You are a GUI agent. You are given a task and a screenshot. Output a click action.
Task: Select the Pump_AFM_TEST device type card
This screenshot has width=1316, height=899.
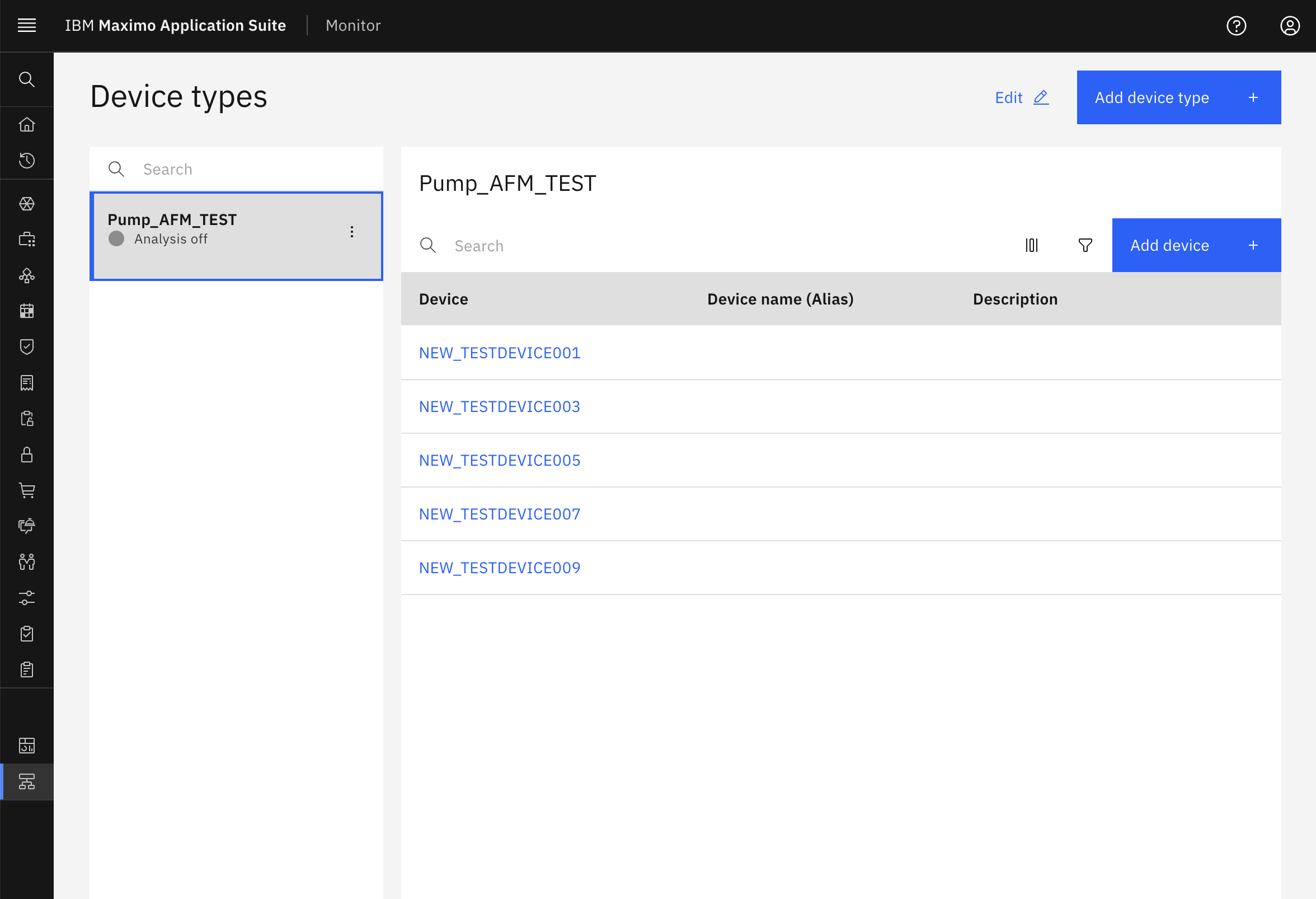tap(236, 236)
